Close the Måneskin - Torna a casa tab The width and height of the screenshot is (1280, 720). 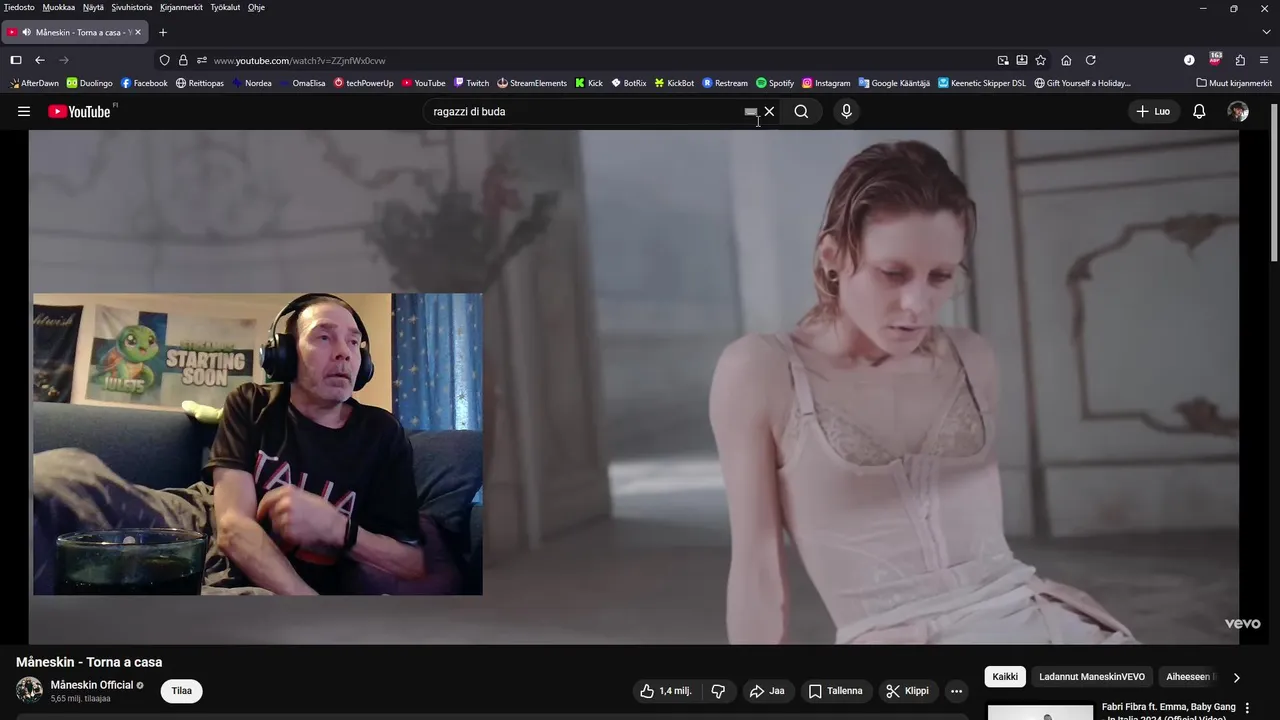tap(138, 32)
